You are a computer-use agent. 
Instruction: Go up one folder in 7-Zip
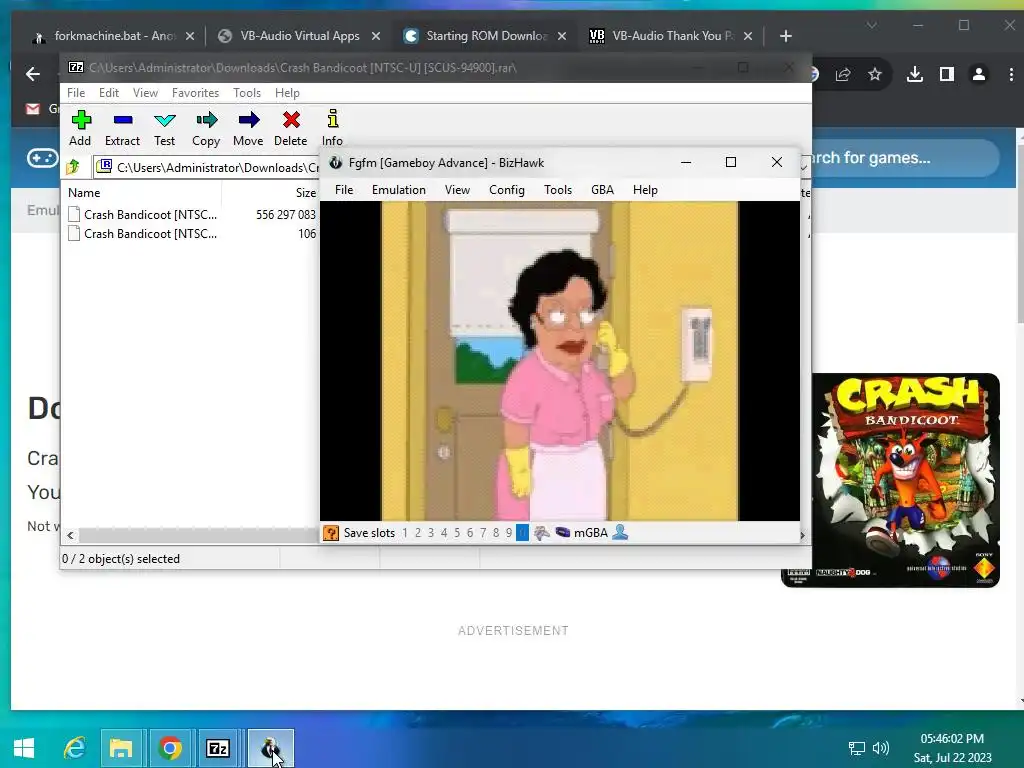pyautogui.click(x=73, y=167)
